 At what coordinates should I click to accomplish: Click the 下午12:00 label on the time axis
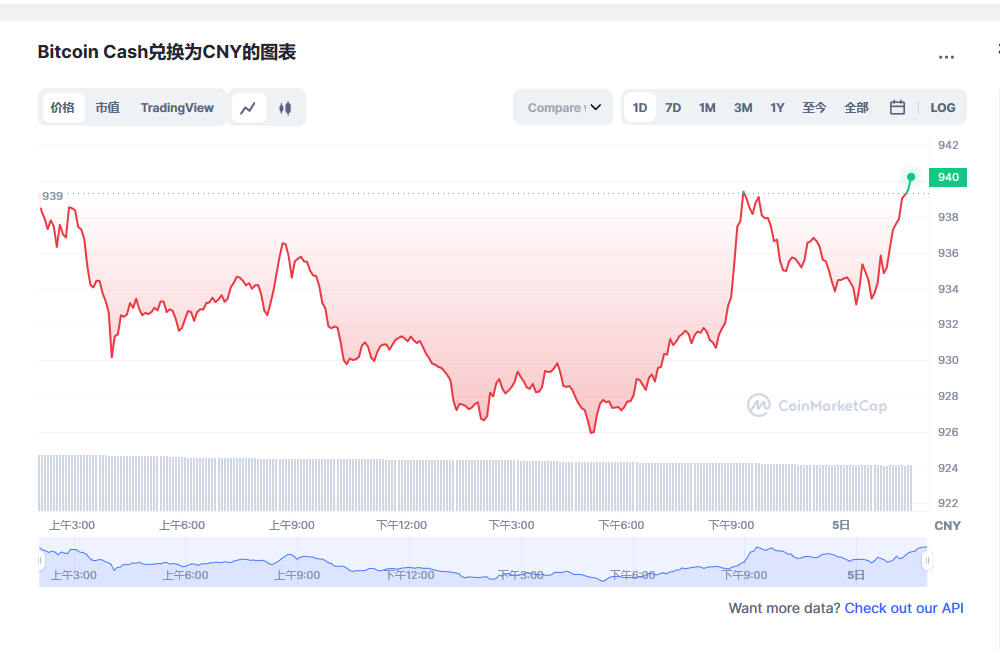[402, 525]
